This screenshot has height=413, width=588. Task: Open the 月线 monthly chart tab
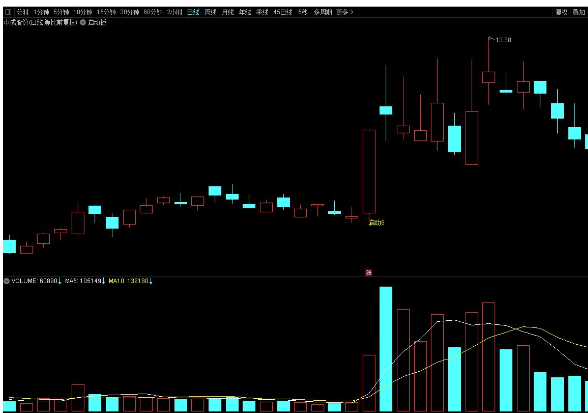228,12
